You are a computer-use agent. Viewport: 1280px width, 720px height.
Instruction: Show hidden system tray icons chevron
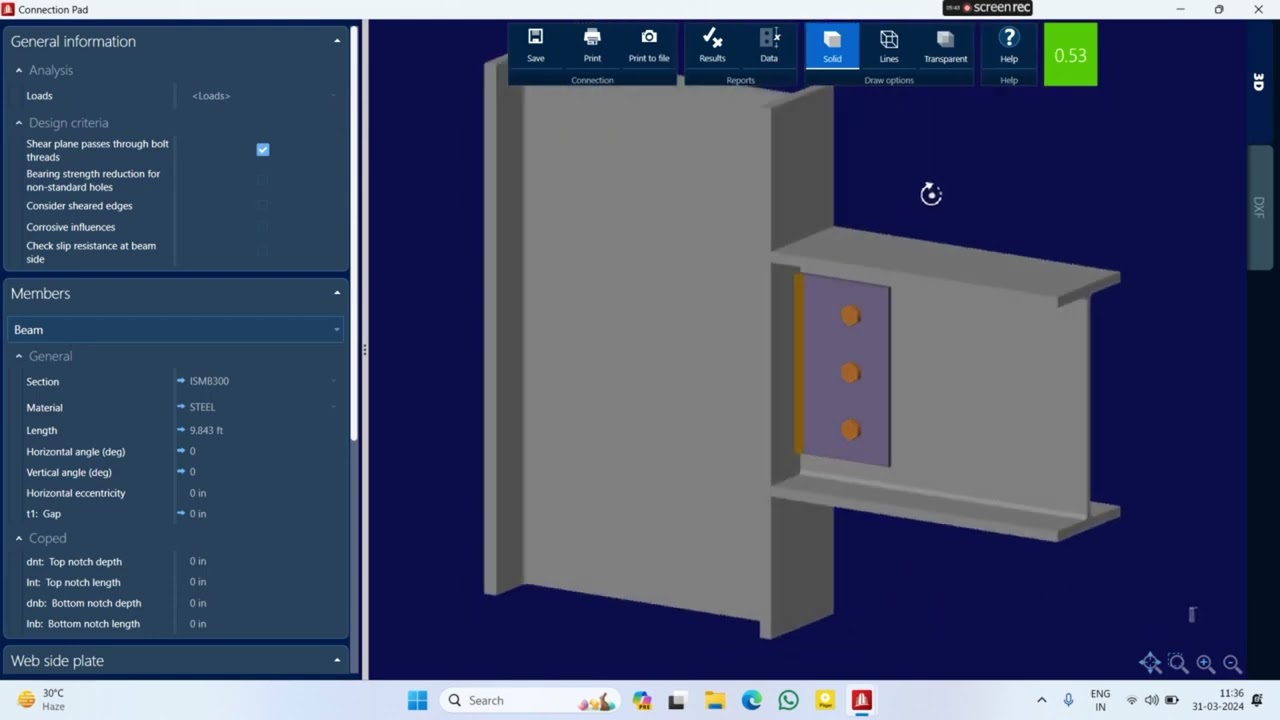[1041, 700]
